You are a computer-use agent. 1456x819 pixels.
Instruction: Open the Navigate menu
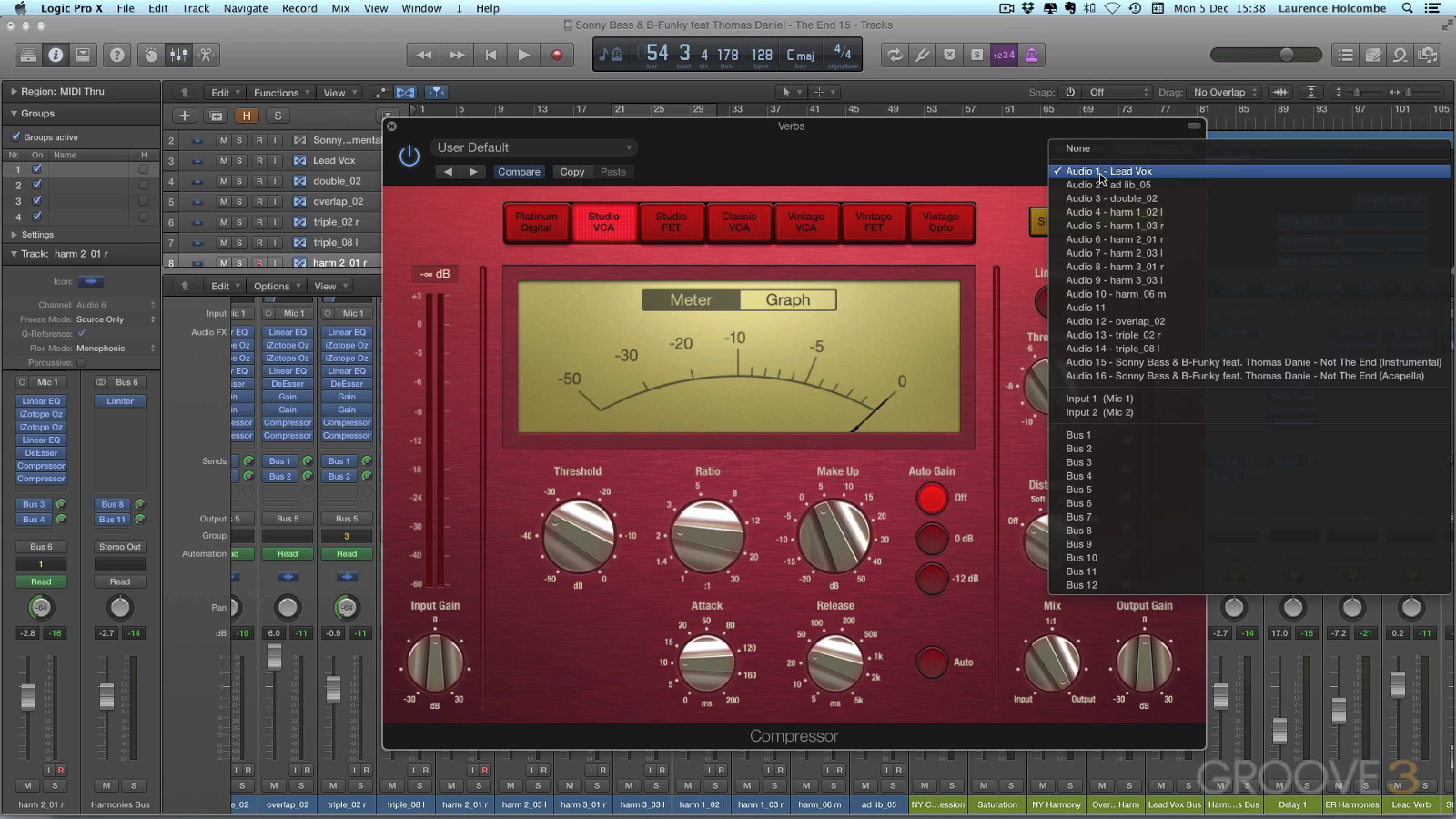pos(246,8)
